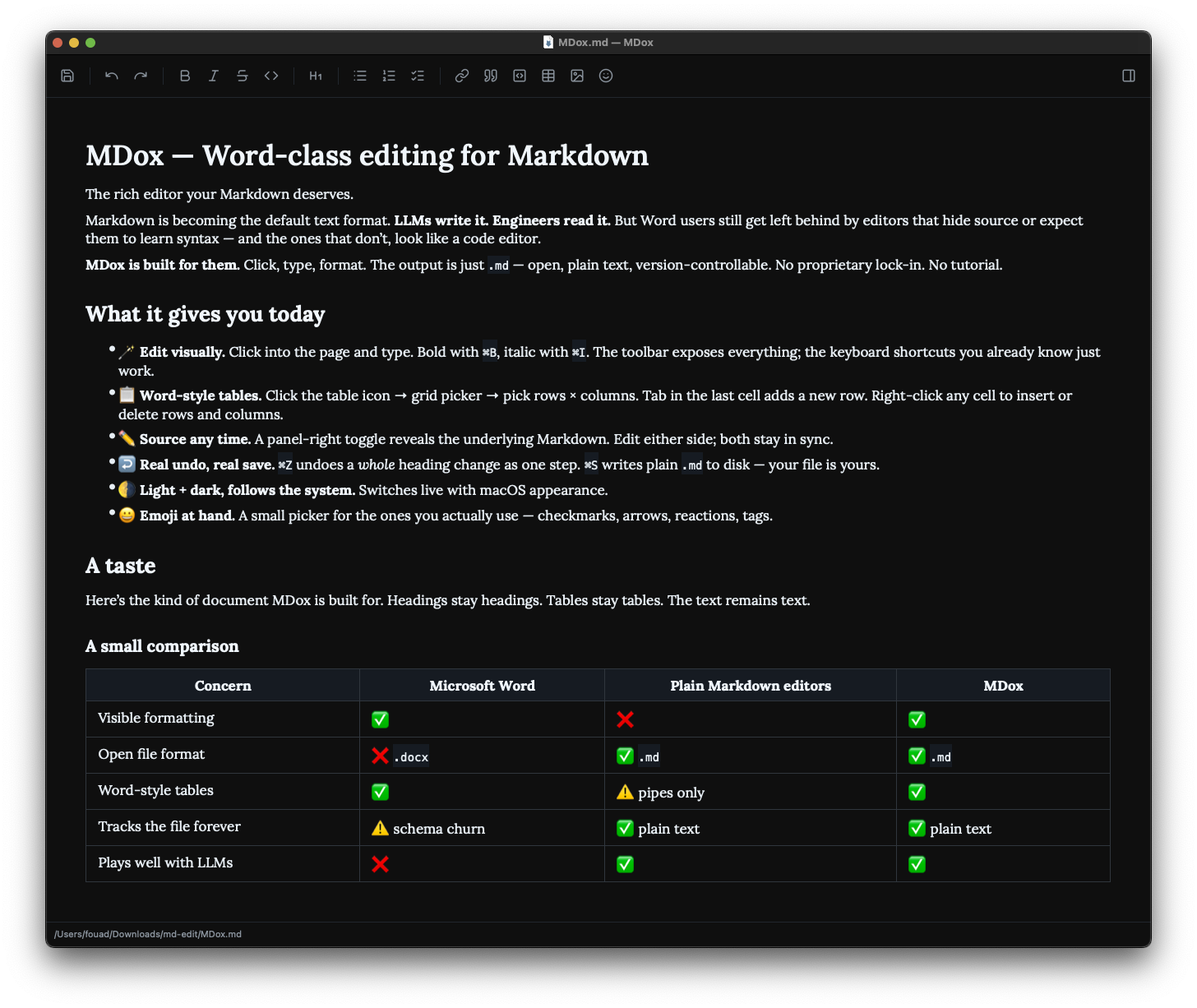Screen dimensions: 1197x1008
Task: Open the emoji picker
Action: pos(606,76)
